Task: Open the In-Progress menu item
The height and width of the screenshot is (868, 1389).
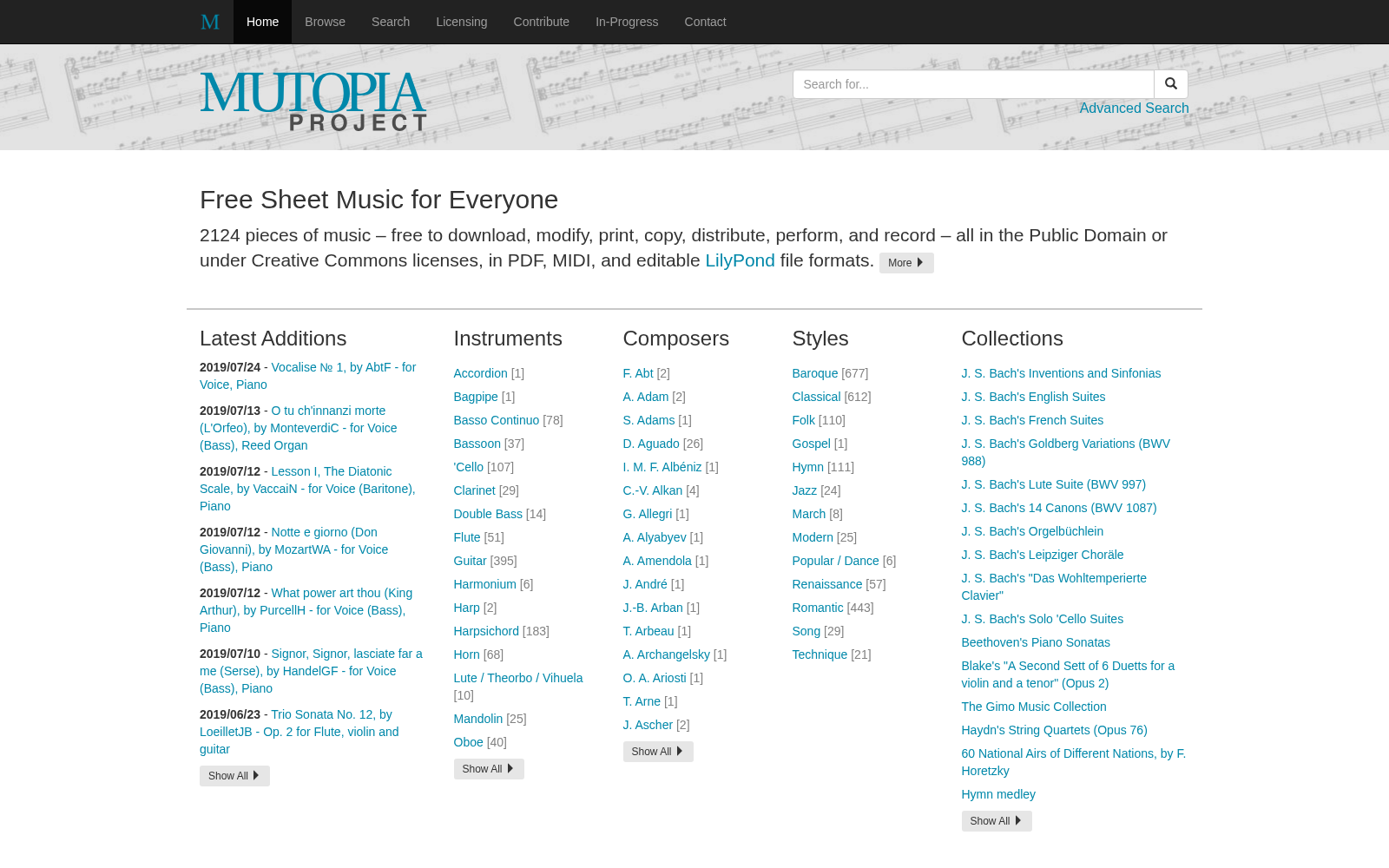Action: click(x=627, y=22)
